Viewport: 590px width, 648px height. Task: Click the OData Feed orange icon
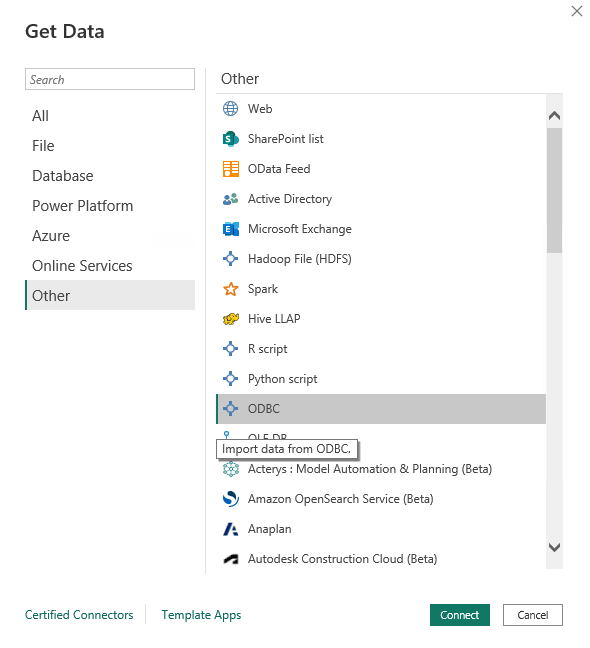(231, 169)
